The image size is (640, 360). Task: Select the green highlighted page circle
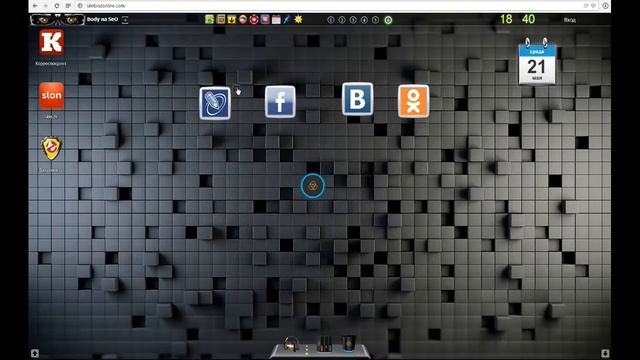(x=388, y=20)
